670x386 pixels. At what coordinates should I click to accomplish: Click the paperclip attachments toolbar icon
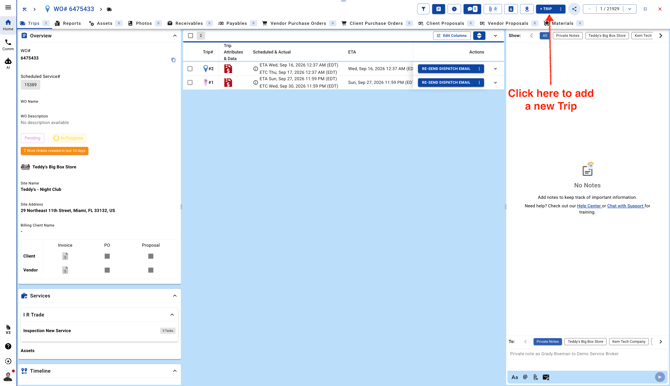[492, 9]
